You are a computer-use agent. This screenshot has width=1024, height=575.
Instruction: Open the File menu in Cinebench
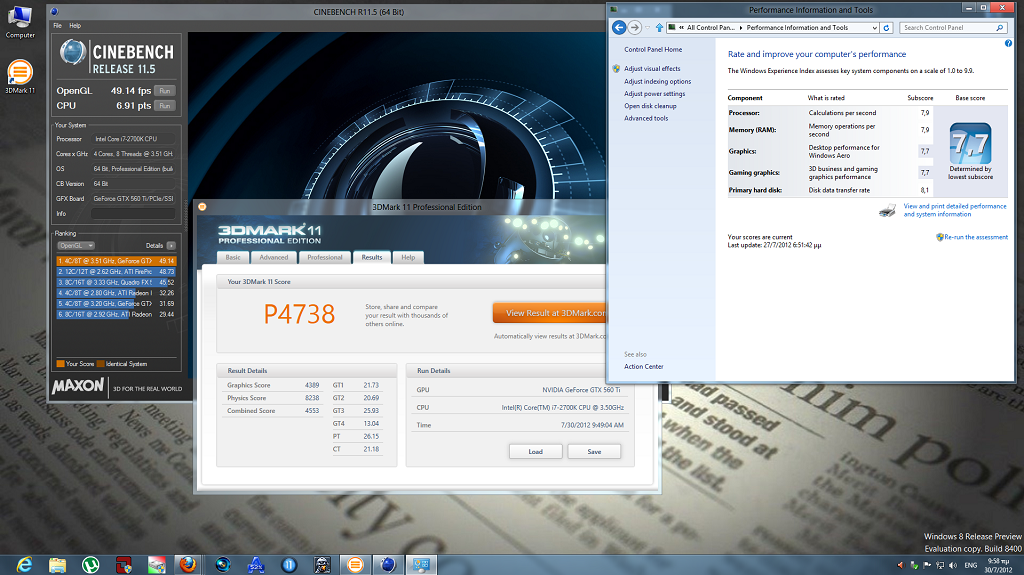tap(57, 25)
